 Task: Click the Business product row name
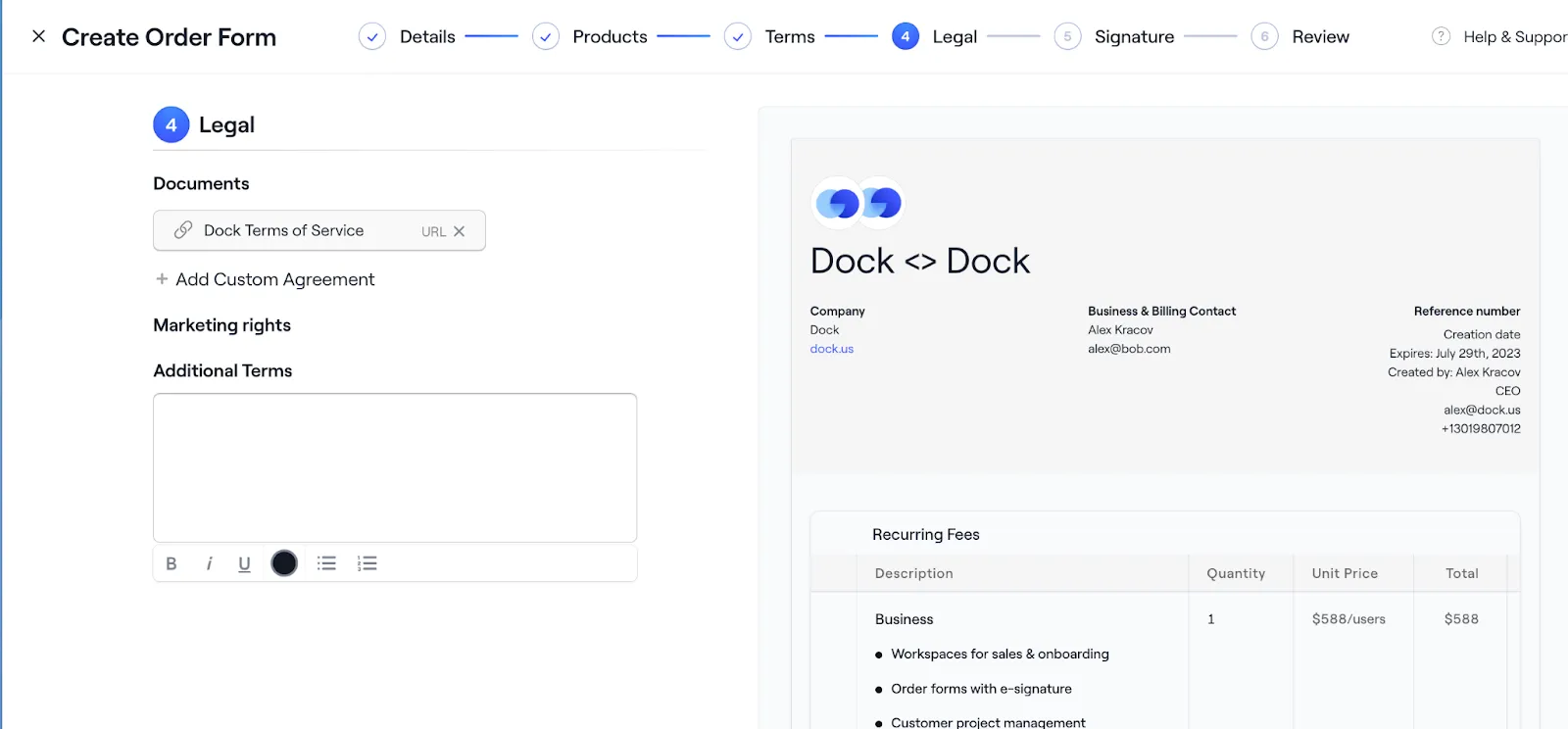pos(904,619)
